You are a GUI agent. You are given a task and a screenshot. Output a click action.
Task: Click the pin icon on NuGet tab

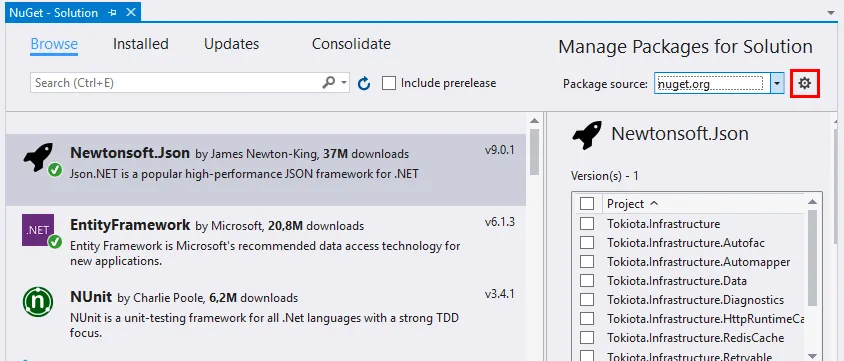pyautogui.click(x=112, y=13)
